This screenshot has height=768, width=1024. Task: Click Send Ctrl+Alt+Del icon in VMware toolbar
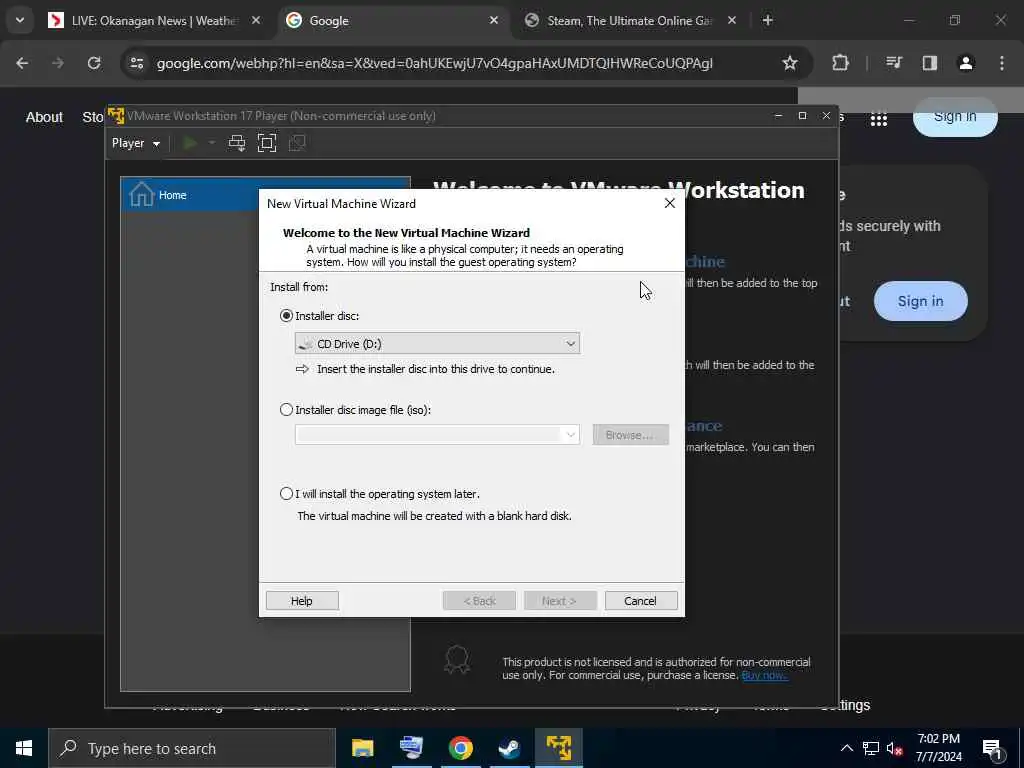pyautogui.click(x=236, y=143)
